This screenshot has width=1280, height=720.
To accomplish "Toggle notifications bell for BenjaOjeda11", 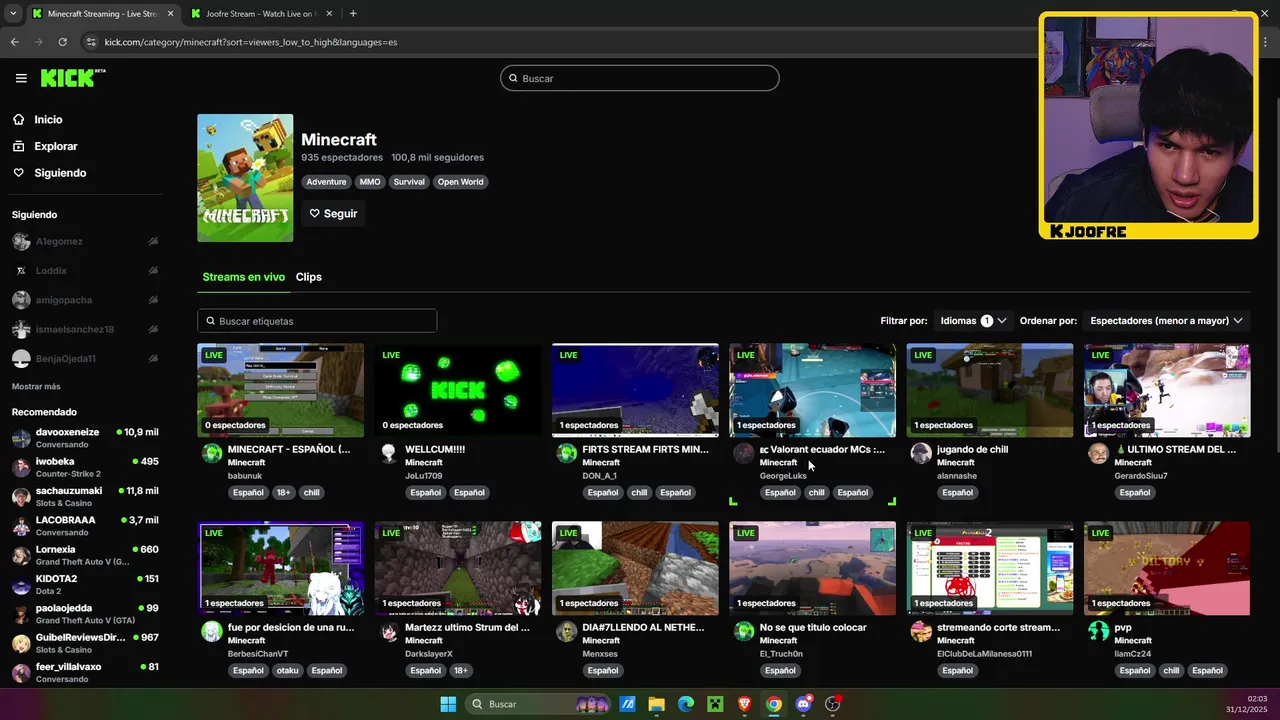I will click(153, 358).
